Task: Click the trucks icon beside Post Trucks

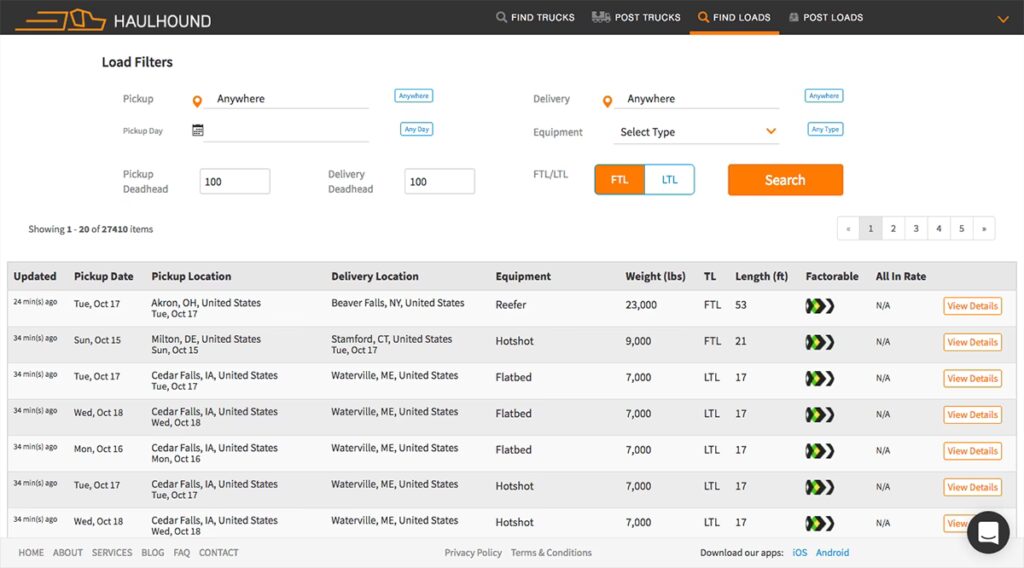Action: pyautogui.click(x=601, y=17)
